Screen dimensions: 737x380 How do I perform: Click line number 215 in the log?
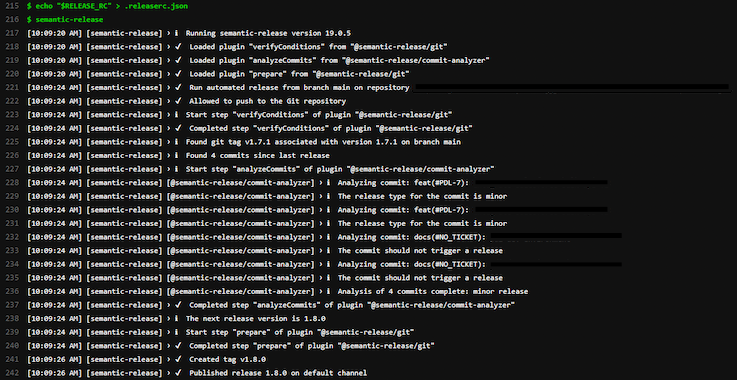pyautogui.click(x=13, y=6)
